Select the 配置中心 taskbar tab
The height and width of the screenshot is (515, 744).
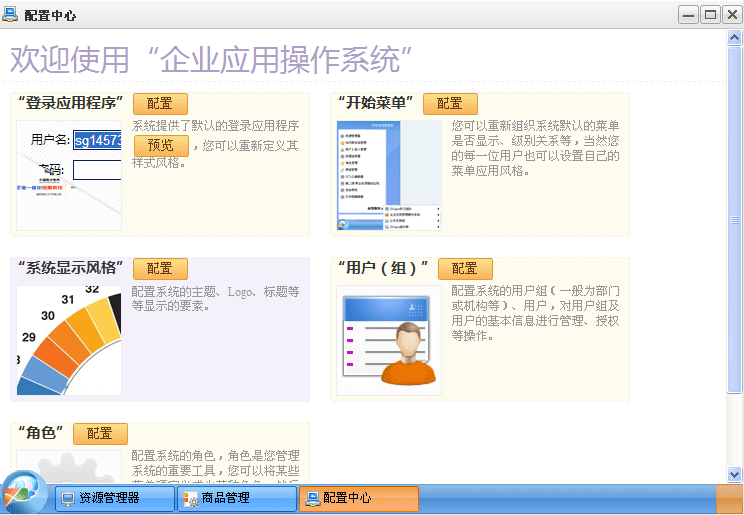tap(359, 498)
